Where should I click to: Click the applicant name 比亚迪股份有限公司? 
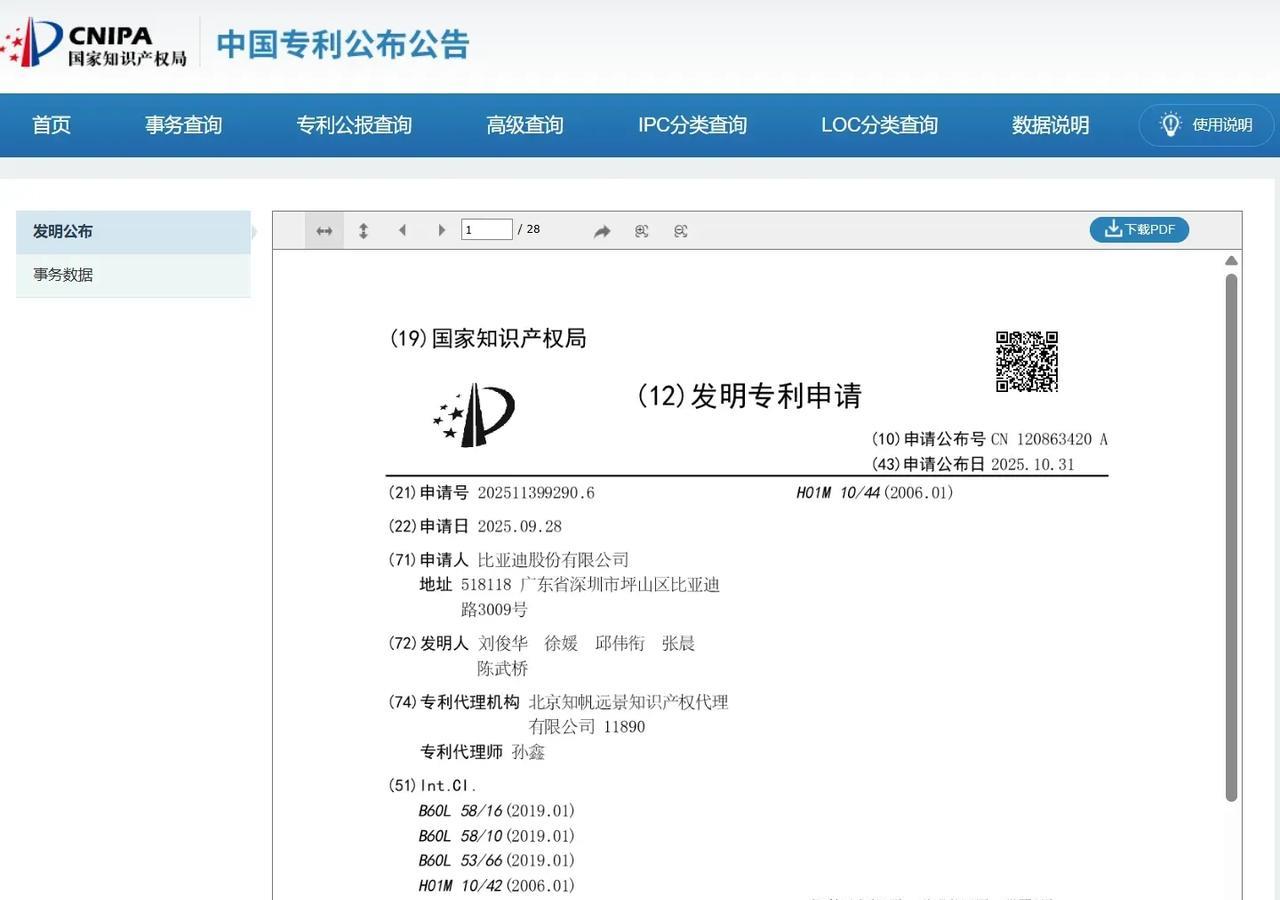553,560
